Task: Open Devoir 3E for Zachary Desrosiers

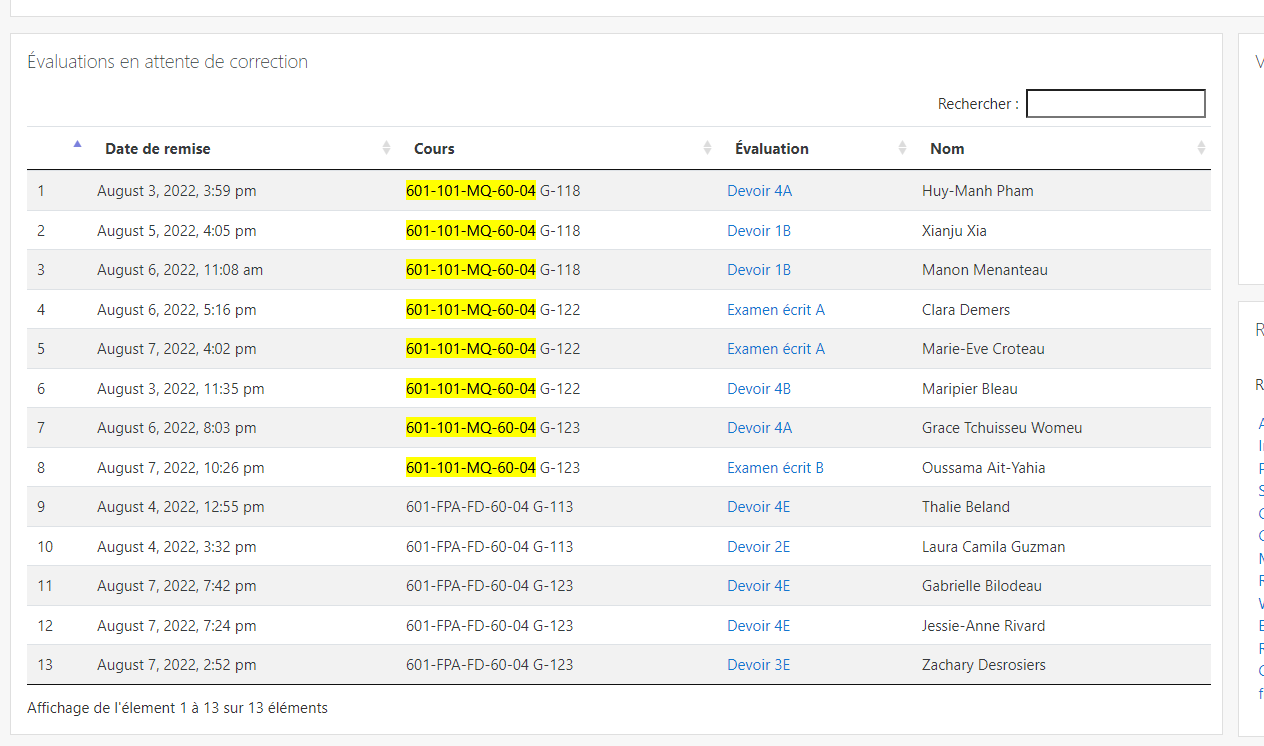Action: click(758, 664)
